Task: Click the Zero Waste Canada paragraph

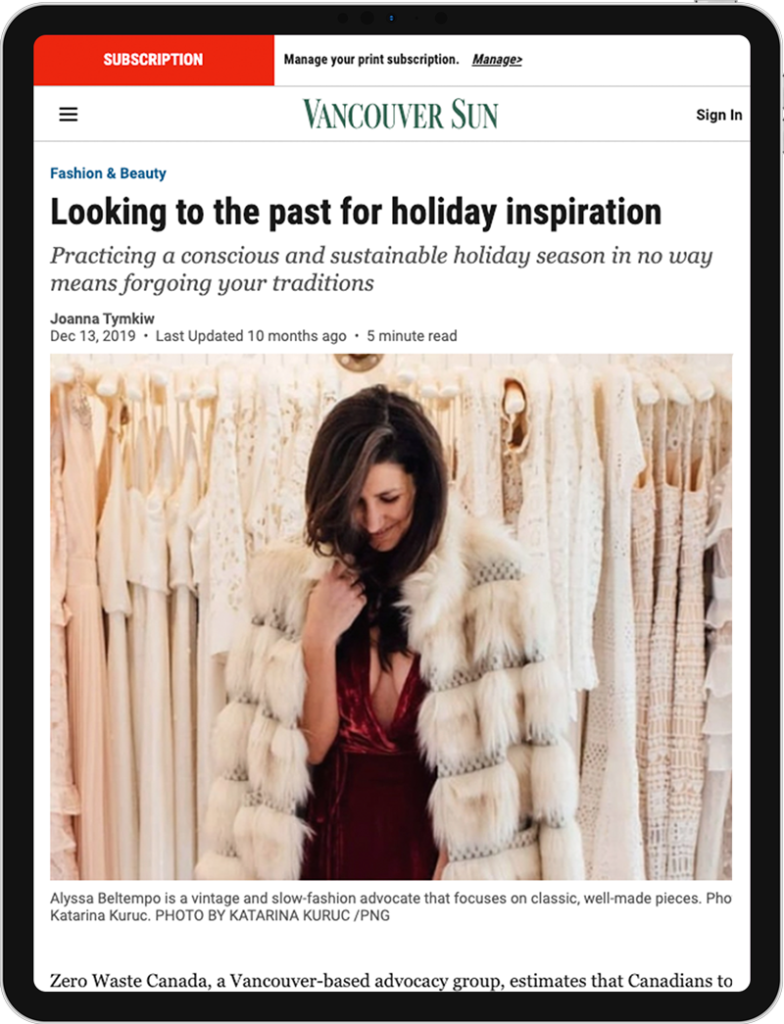Action: pyautogui.click(x=391, y=980)
